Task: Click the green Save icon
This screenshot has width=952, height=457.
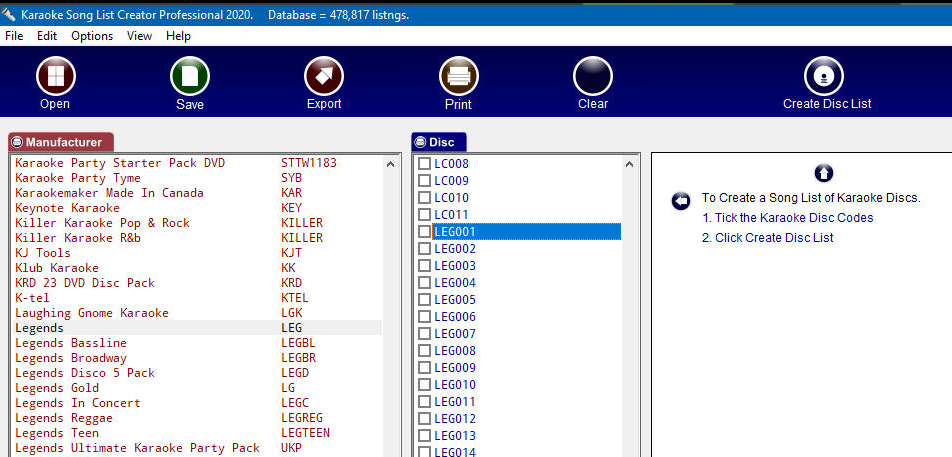Action: pyautogui.click(x=189, y=76)
